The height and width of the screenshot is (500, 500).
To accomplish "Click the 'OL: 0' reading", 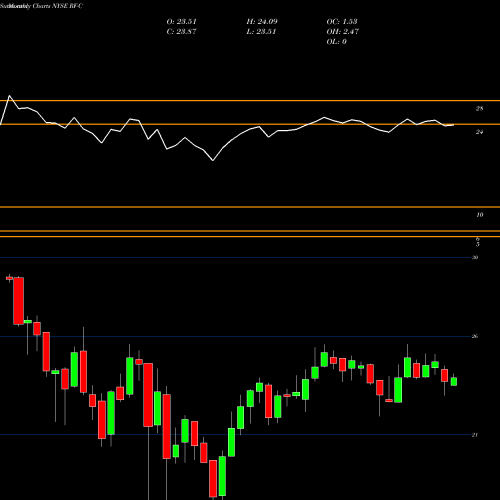I will pyautogui.click(x=337, y=41).
